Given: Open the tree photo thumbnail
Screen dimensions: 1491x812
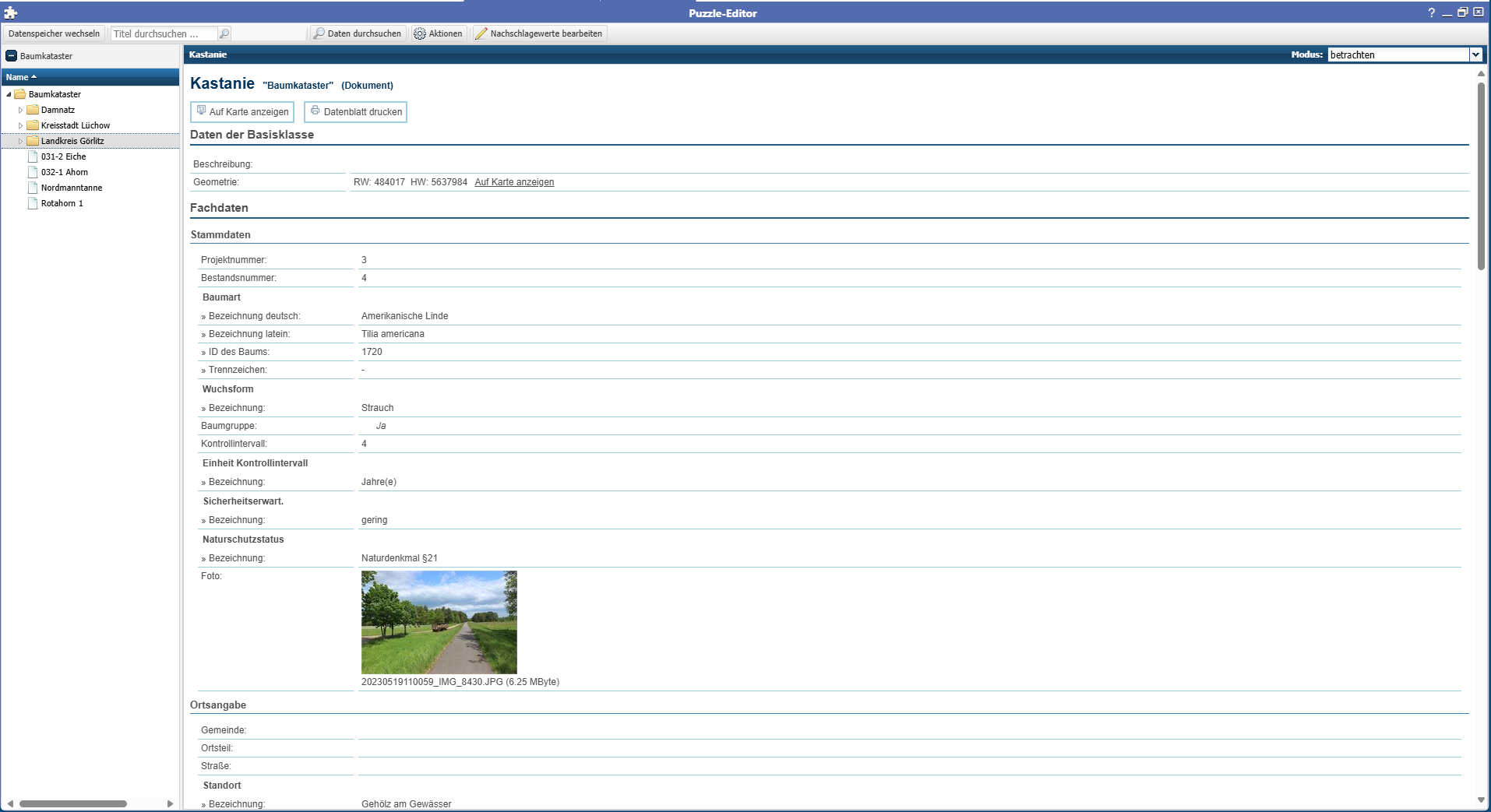Looking at the screenshot, I should (439, 622).
